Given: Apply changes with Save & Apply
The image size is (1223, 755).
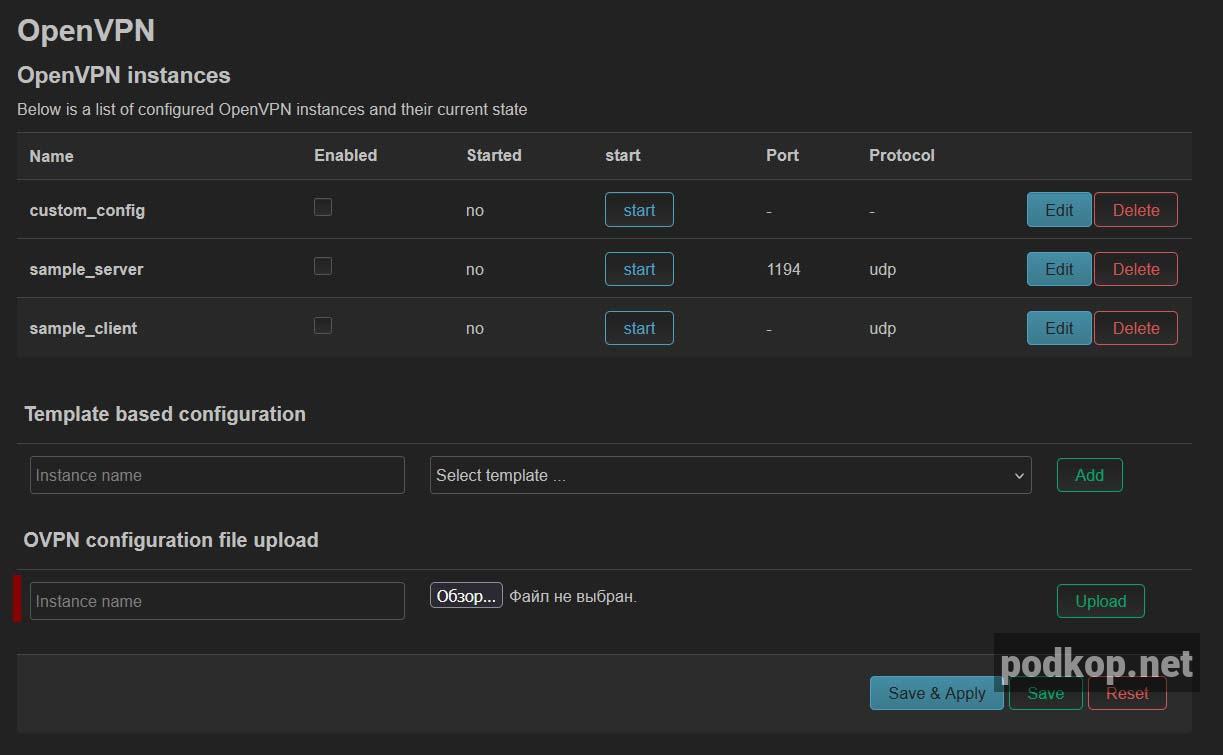Looking at the screenshot, I should click(x=936, y=692).
